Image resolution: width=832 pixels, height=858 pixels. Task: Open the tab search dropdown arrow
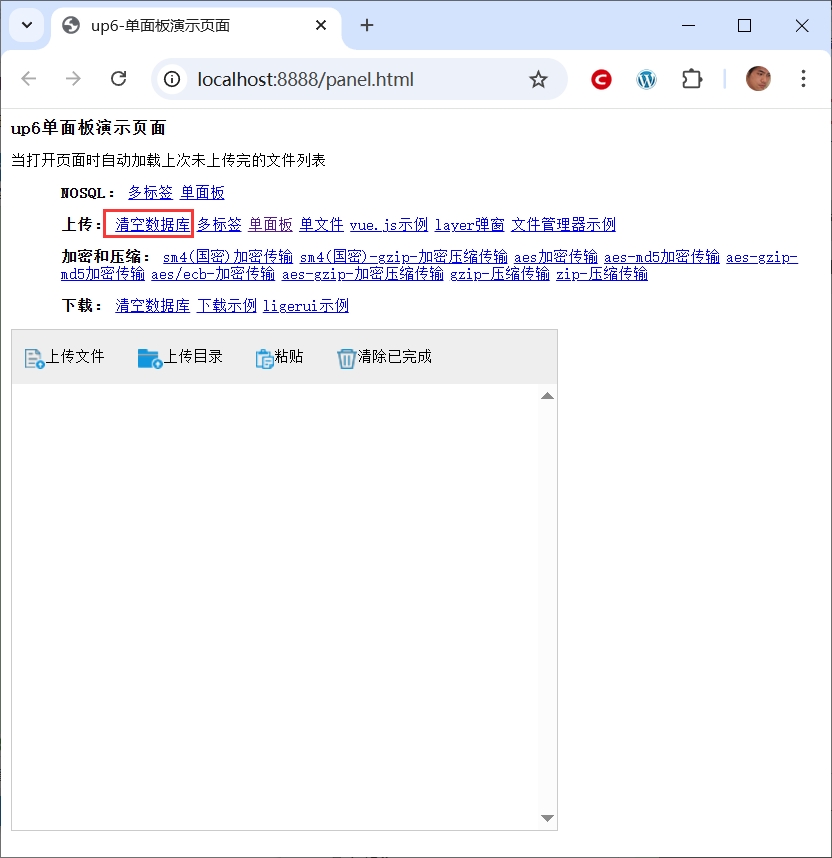[26, 26]
